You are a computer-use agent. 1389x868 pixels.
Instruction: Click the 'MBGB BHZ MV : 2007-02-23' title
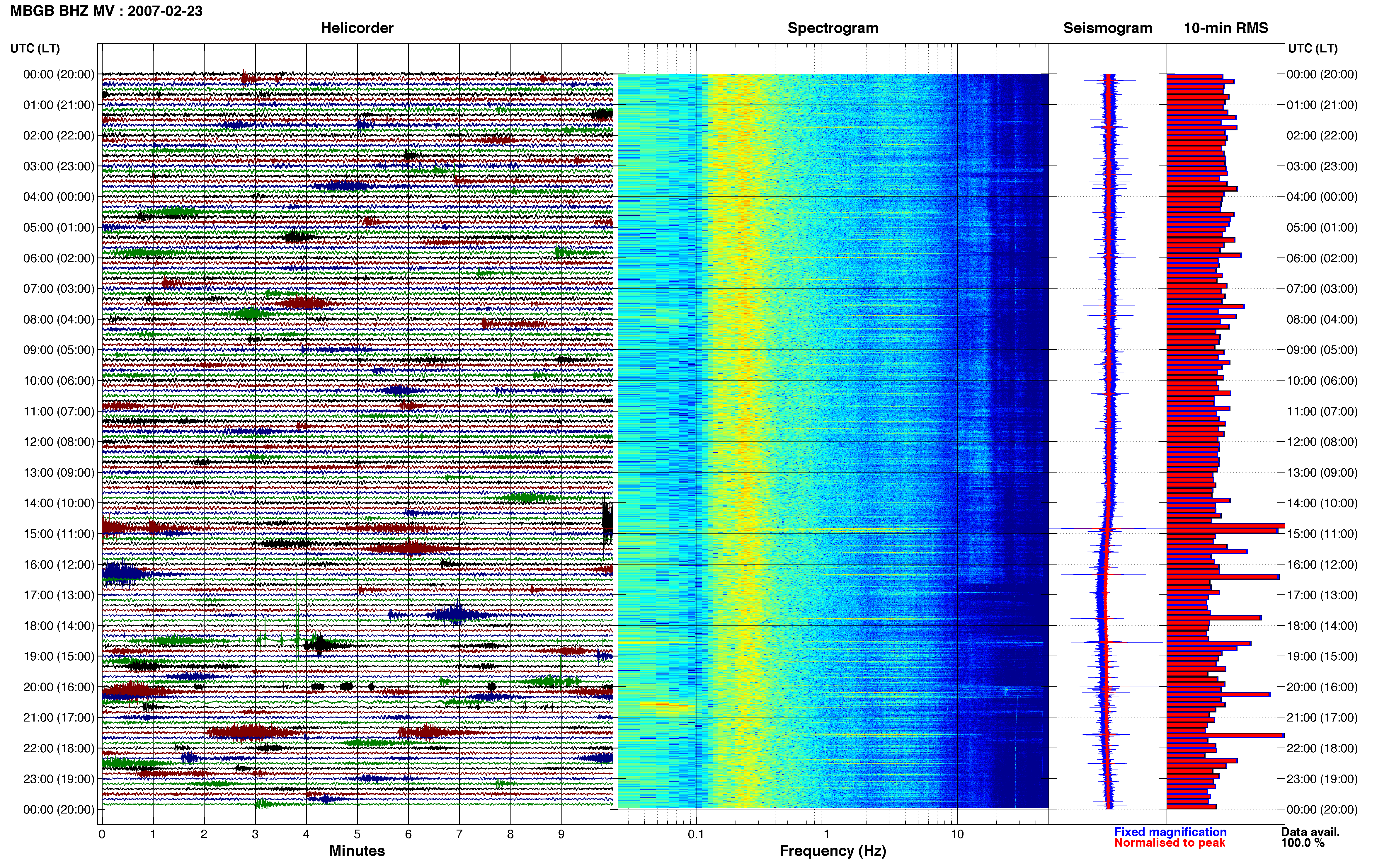(x=106, y=11)
